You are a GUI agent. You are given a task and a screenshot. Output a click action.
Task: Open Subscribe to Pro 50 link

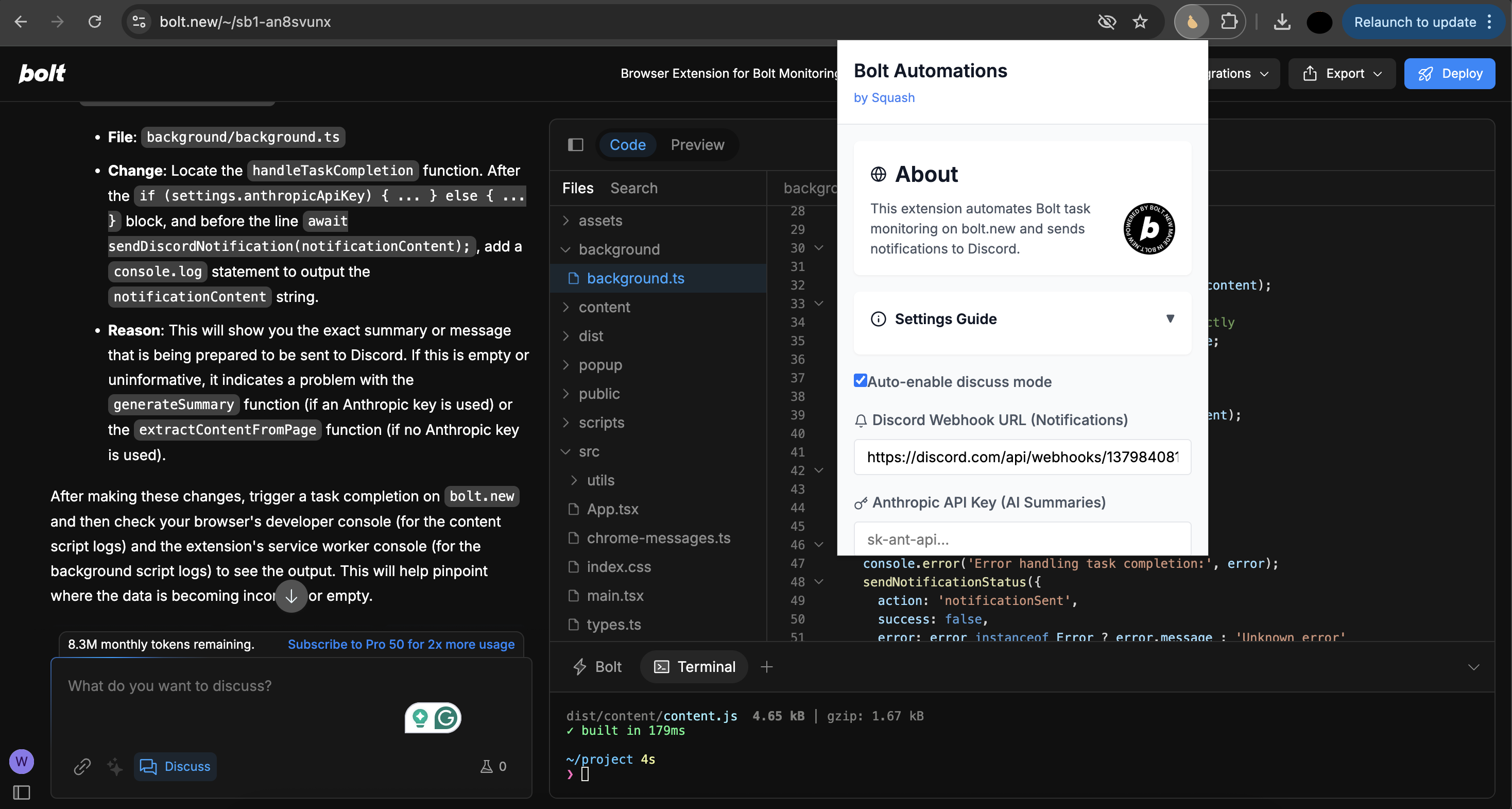pos(401,644)
